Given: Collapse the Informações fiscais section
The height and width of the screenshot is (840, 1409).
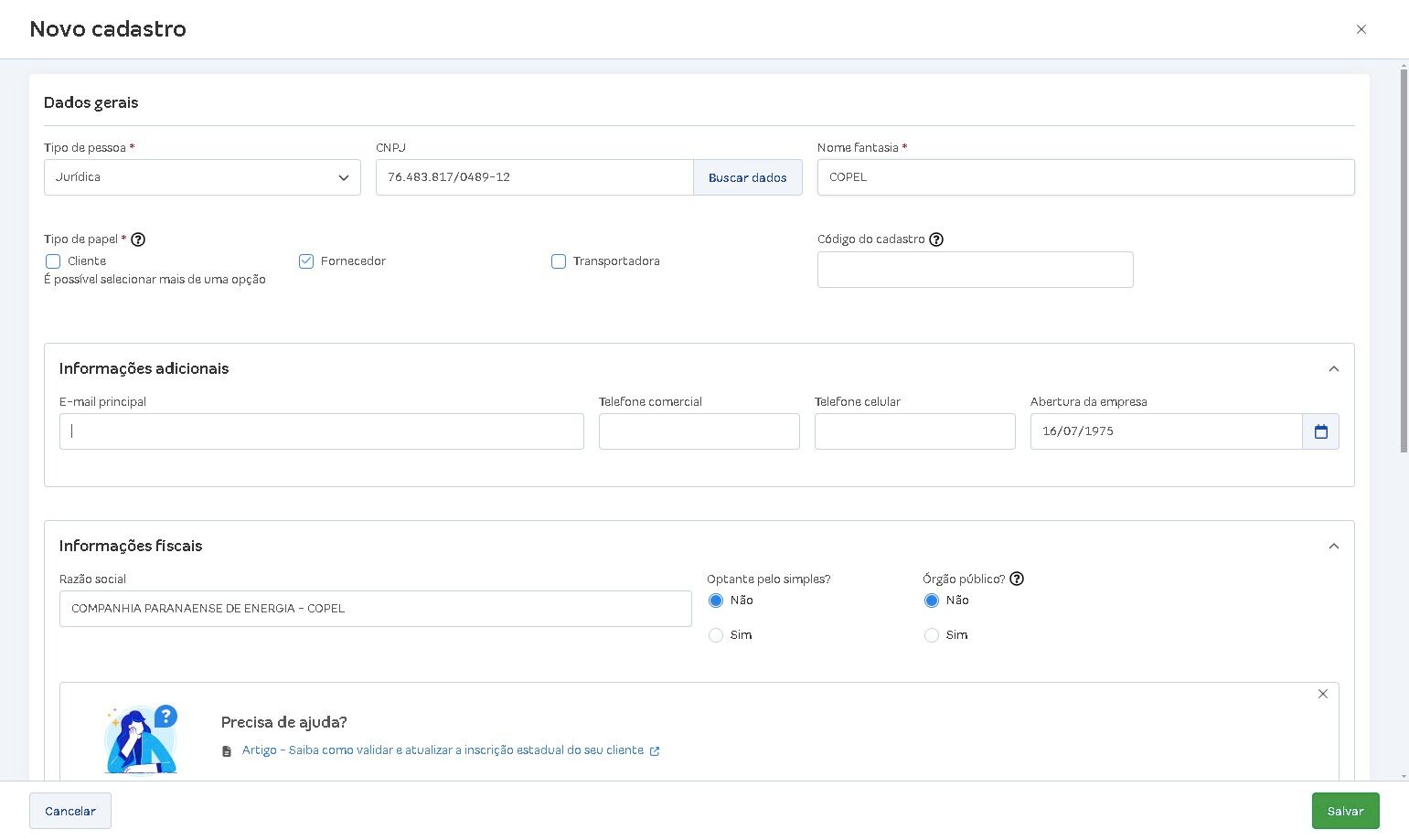Looking at the screenshot, I should [x=1333, y=547].
